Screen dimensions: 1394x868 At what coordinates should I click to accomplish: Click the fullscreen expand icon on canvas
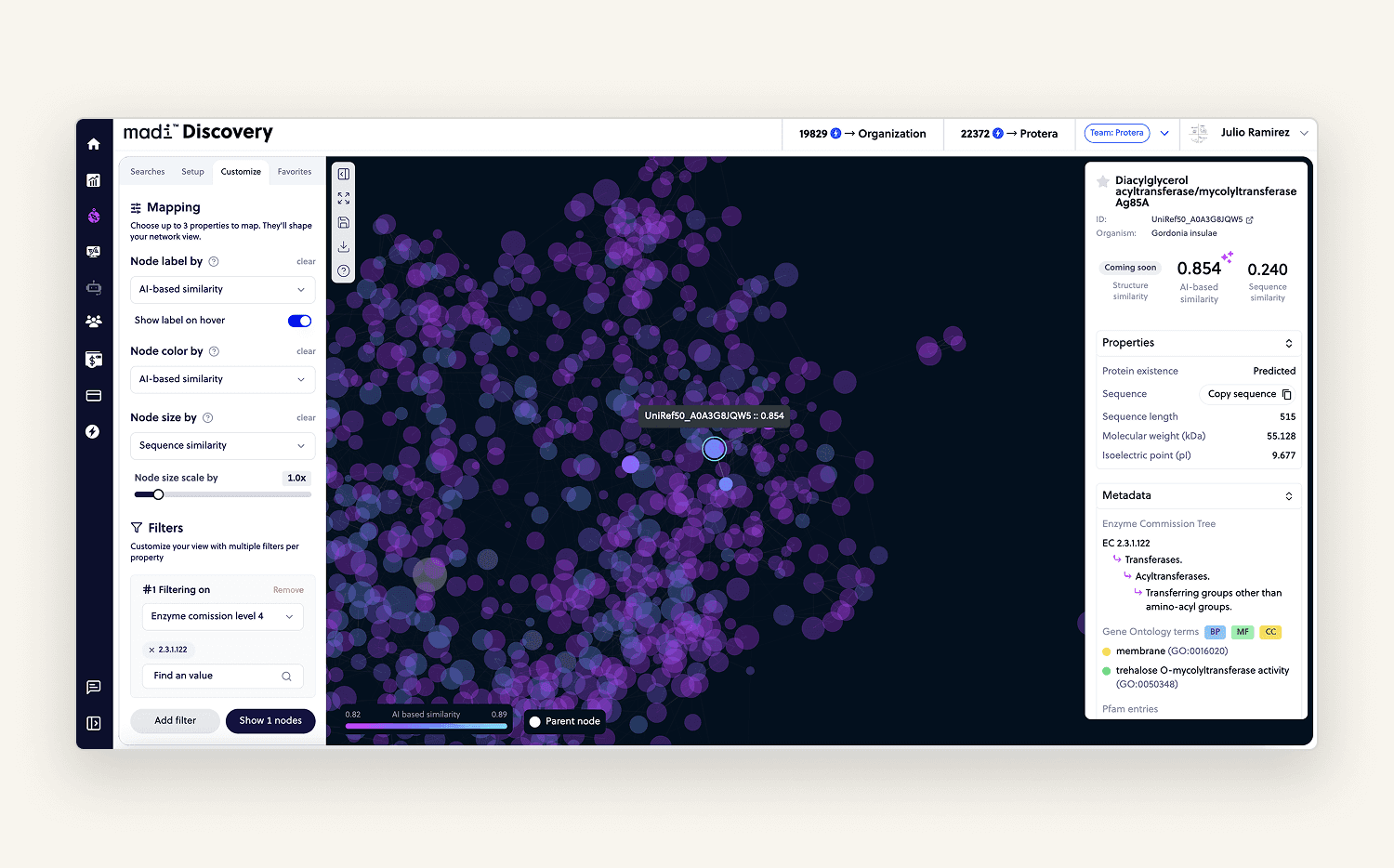click(x=344, y=199)
